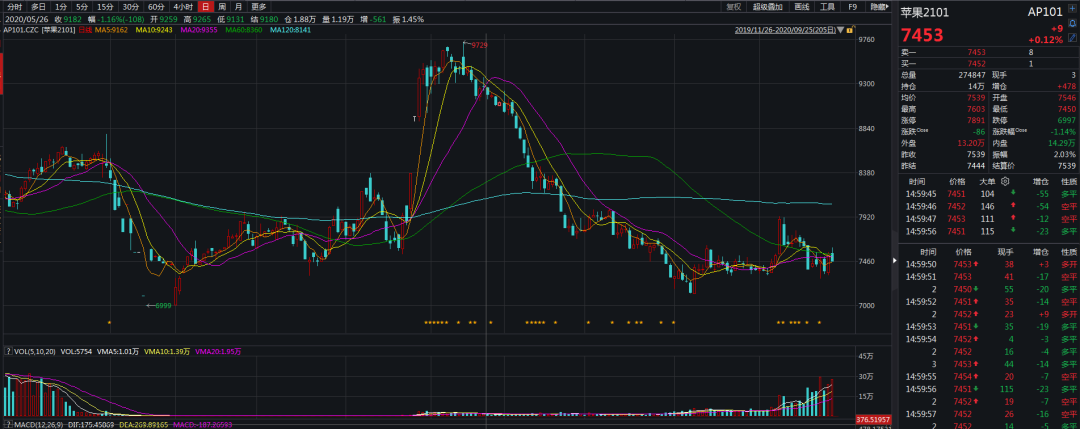Click AP101 contract code in quote header
Screen dimensions: 1080x429
pos(1045,12)
